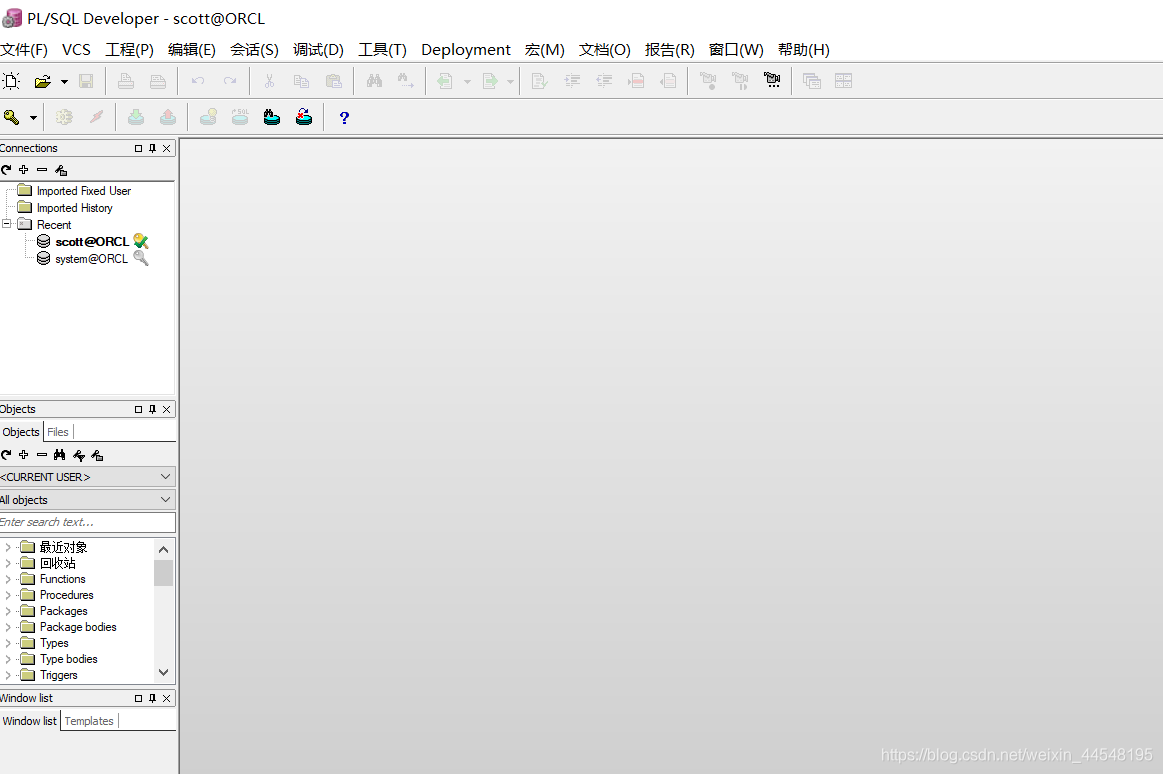Screen dimensions: 1163x774
Task: Open the Deployment menu
Action: coord(466,50)
